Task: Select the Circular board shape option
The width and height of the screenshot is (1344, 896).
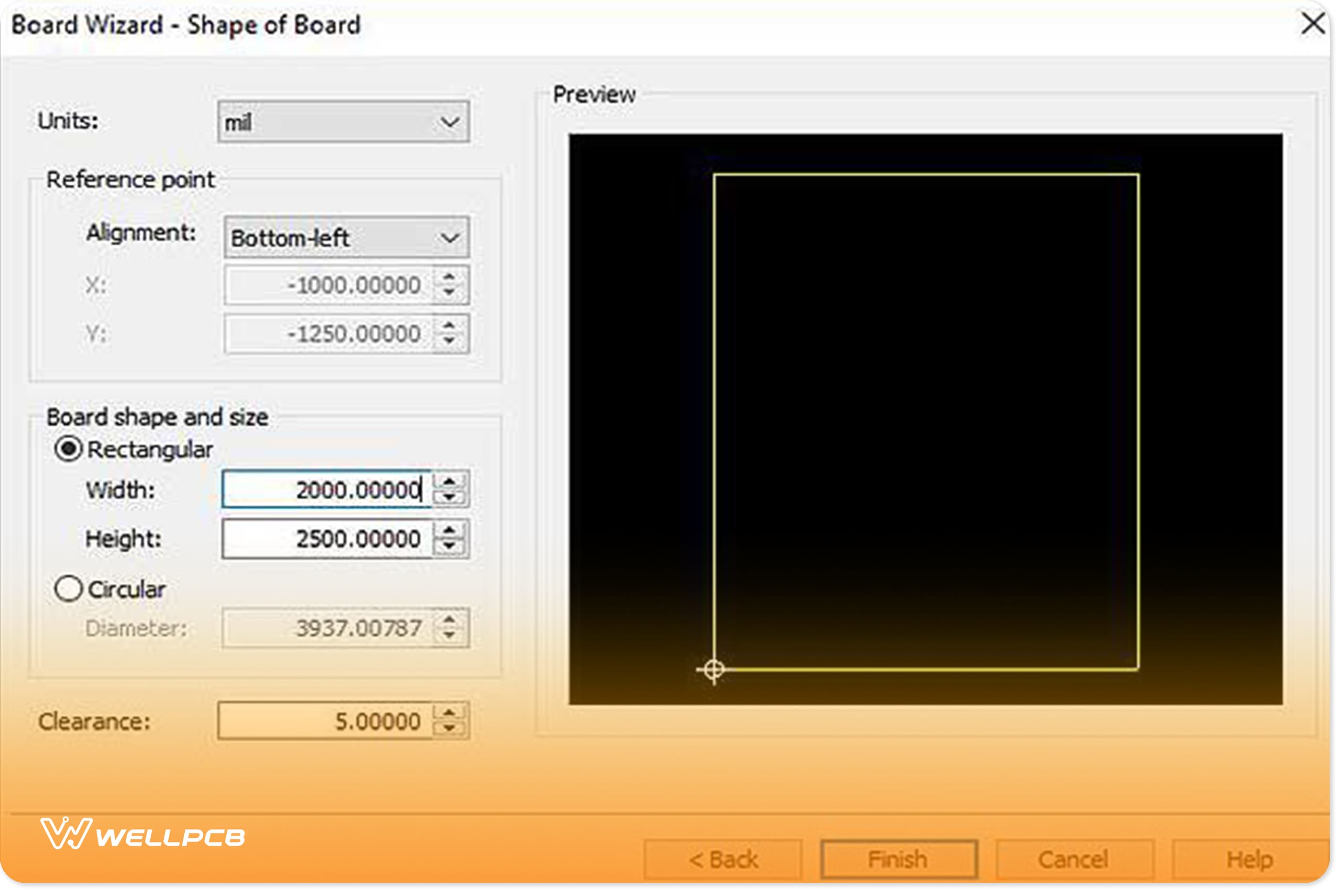Action: [x=69, y=589]
